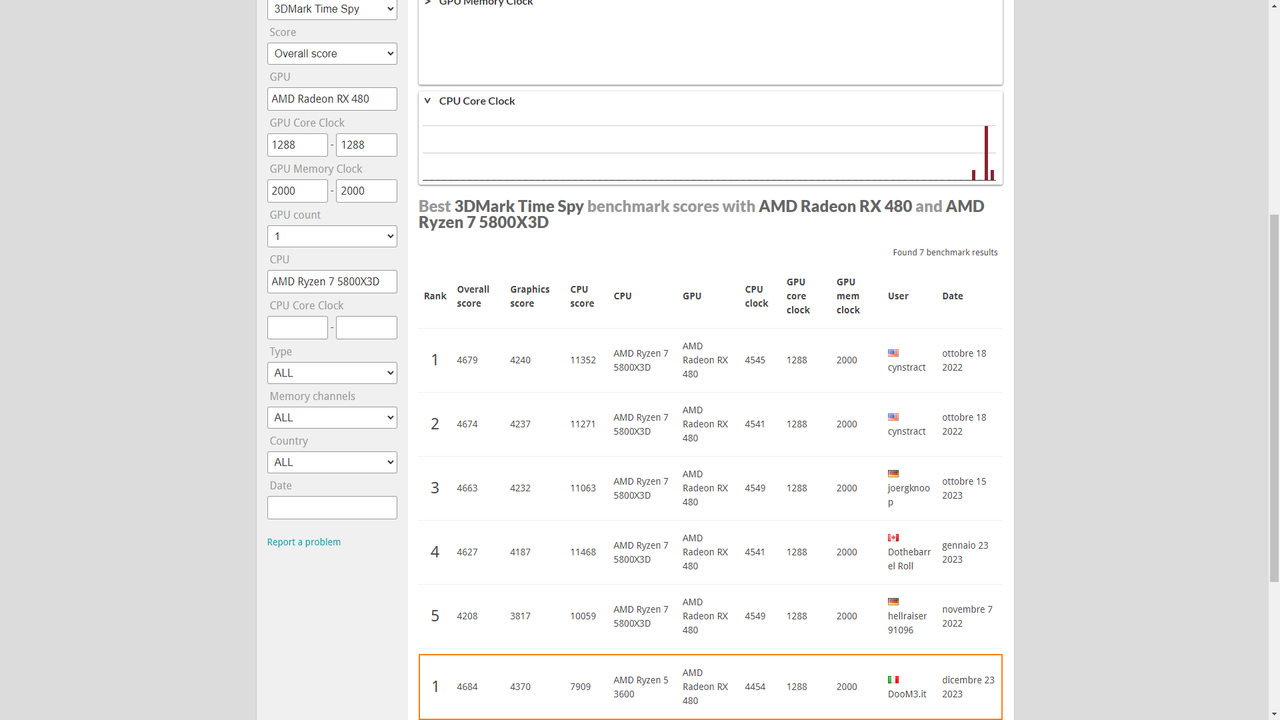Screen dimensions: 1280x720
Task: Click the Graphics score column header
Action: click(x=530, y=296)
